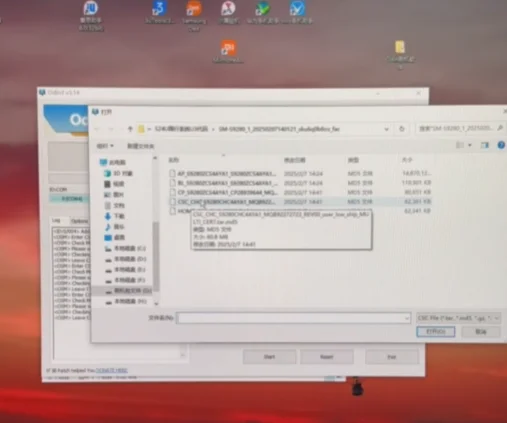This screenshot has height=423, width=507.
Task: Expand the file name history dropdown arrow
Action: [407, 318]
